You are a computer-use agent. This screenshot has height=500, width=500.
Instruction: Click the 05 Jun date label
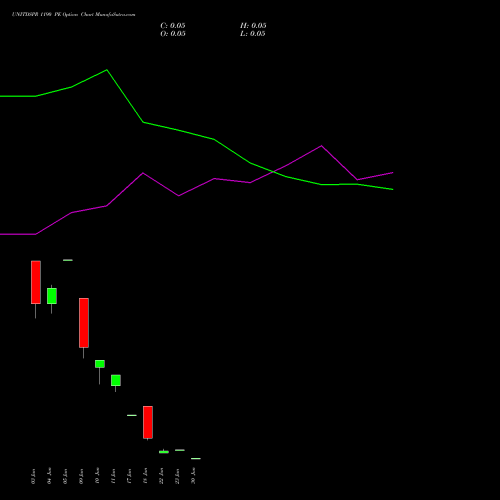tap(65, 476)
